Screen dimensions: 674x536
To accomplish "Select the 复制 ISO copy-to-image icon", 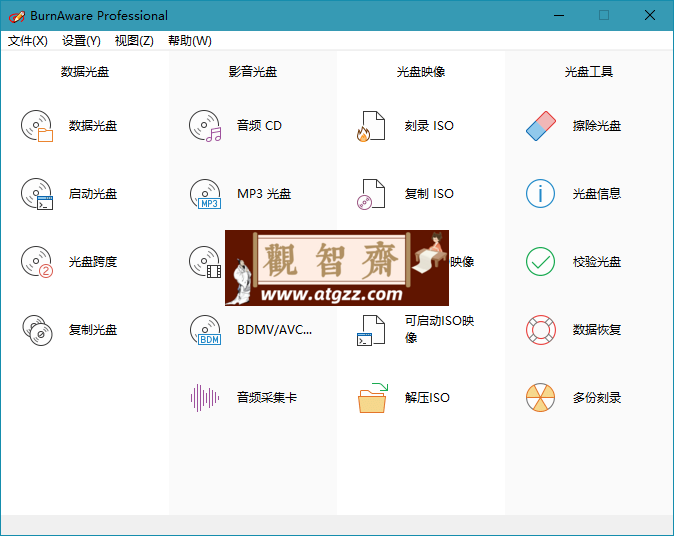I will pos(371,194).
